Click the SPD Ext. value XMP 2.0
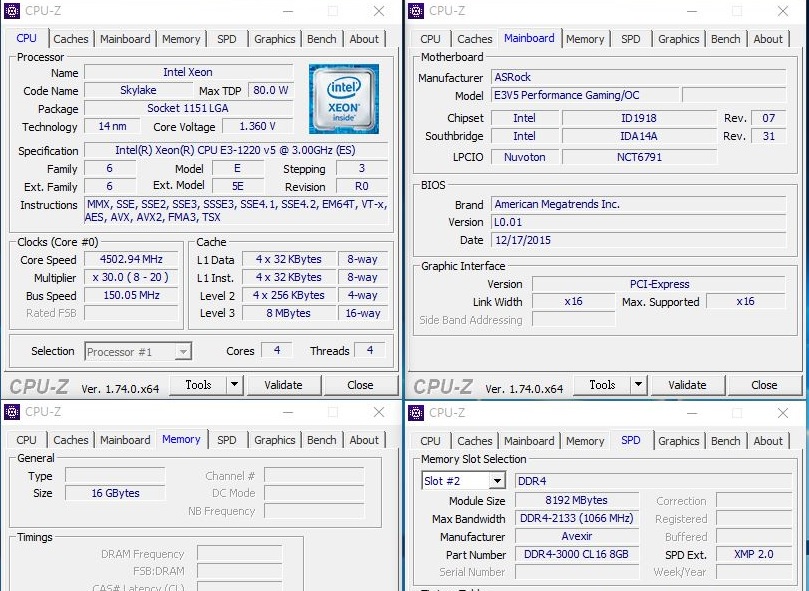 [754, 554]
